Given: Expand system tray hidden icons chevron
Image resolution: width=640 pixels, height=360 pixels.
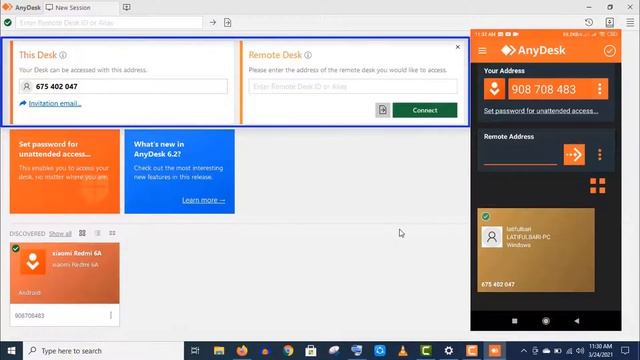Looking at the screenshot, I should pyautogui.click(x=524, y=351).
